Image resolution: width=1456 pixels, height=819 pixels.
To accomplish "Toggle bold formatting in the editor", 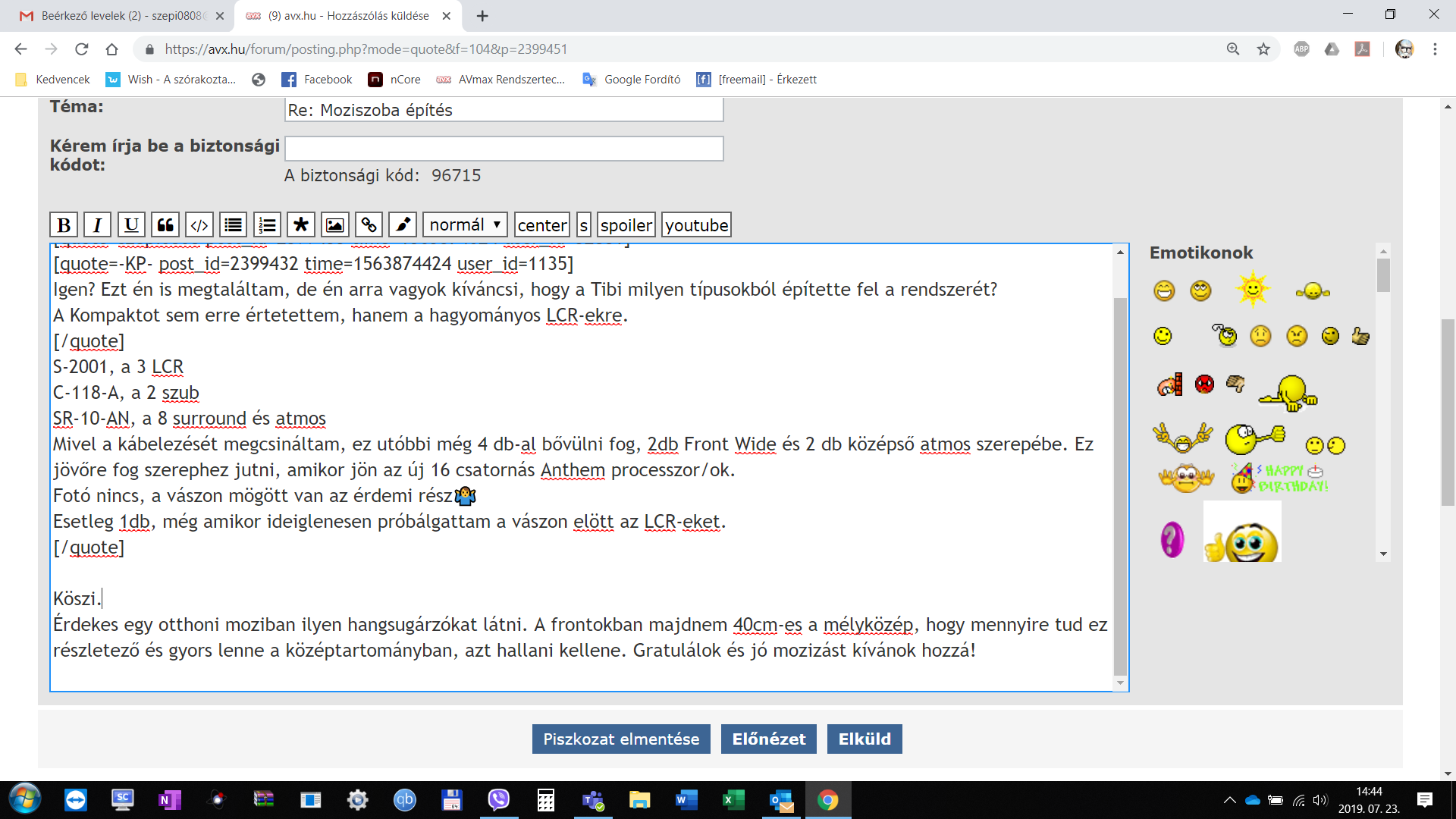I will (64, 225).
